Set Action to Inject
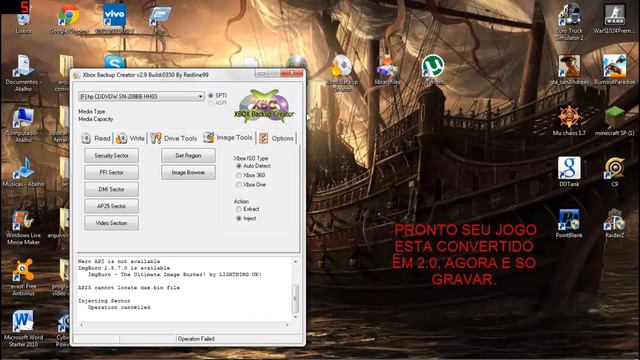The image size is (640, 360). click(239, 219)
